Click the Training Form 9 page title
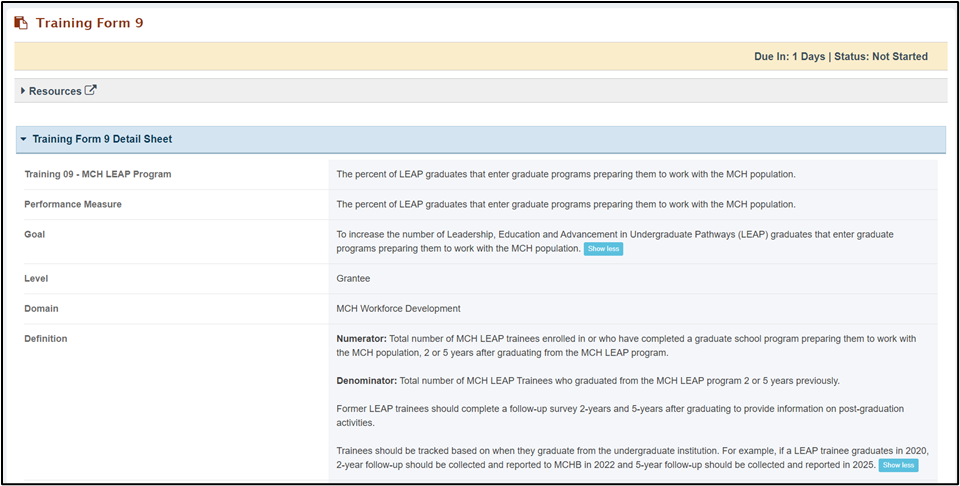The height and width of the screenshot is (486, 960). tap(89, 23)
